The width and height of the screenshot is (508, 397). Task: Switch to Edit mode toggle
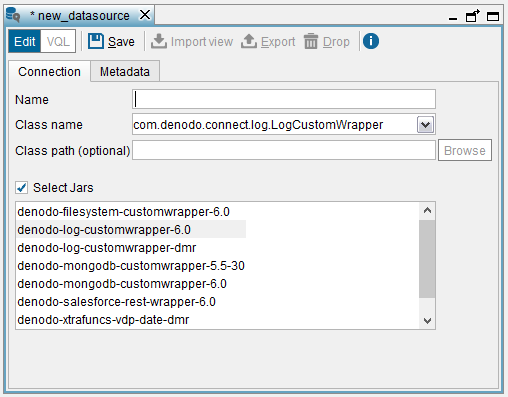[25, 42]
